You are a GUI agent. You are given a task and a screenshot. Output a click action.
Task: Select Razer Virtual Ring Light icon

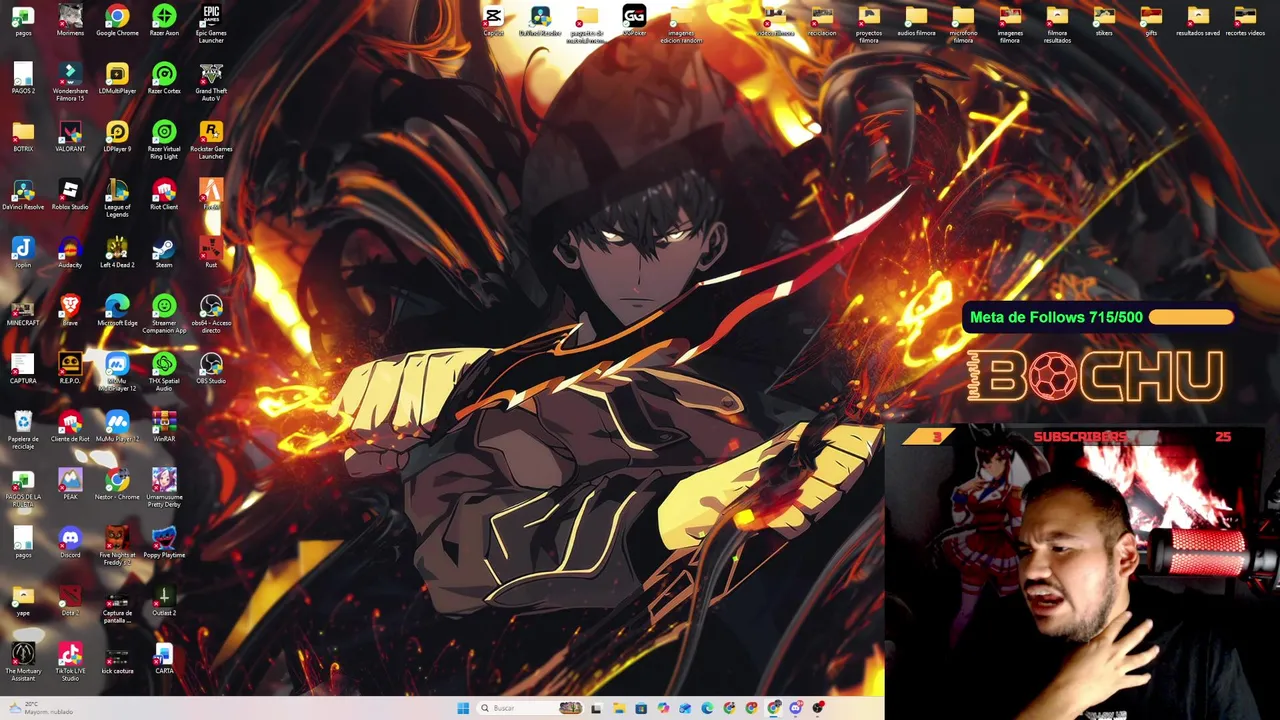point(164,140)
